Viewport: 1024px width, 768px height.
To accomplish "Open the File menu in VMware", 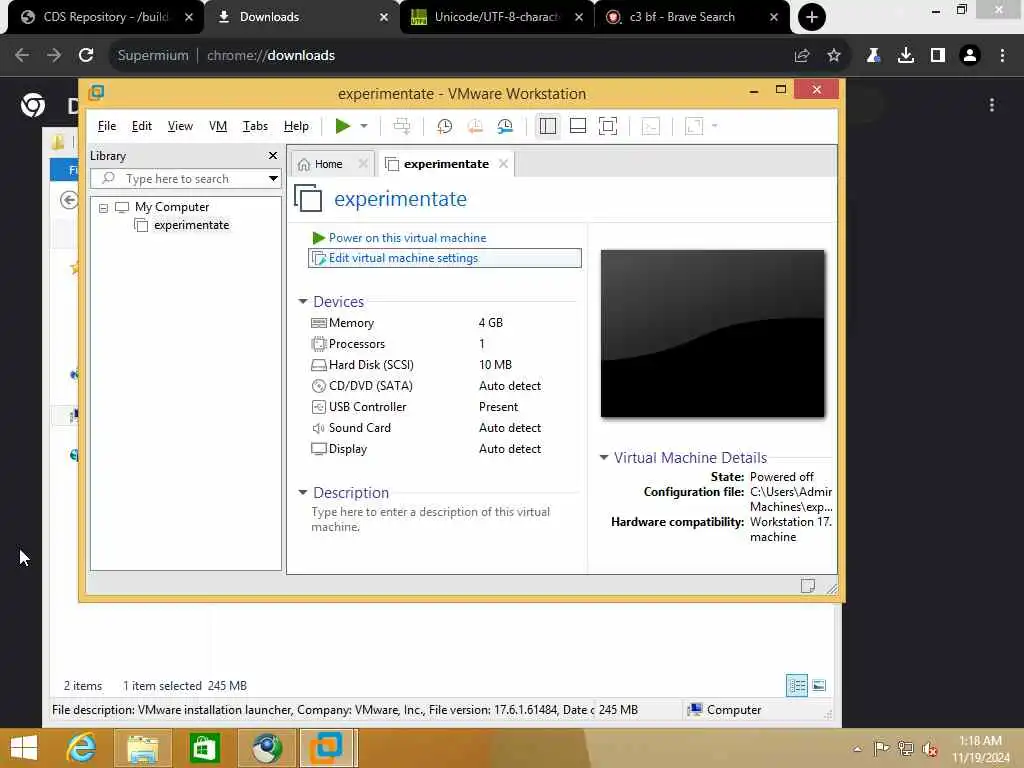I will click(106, 126).
